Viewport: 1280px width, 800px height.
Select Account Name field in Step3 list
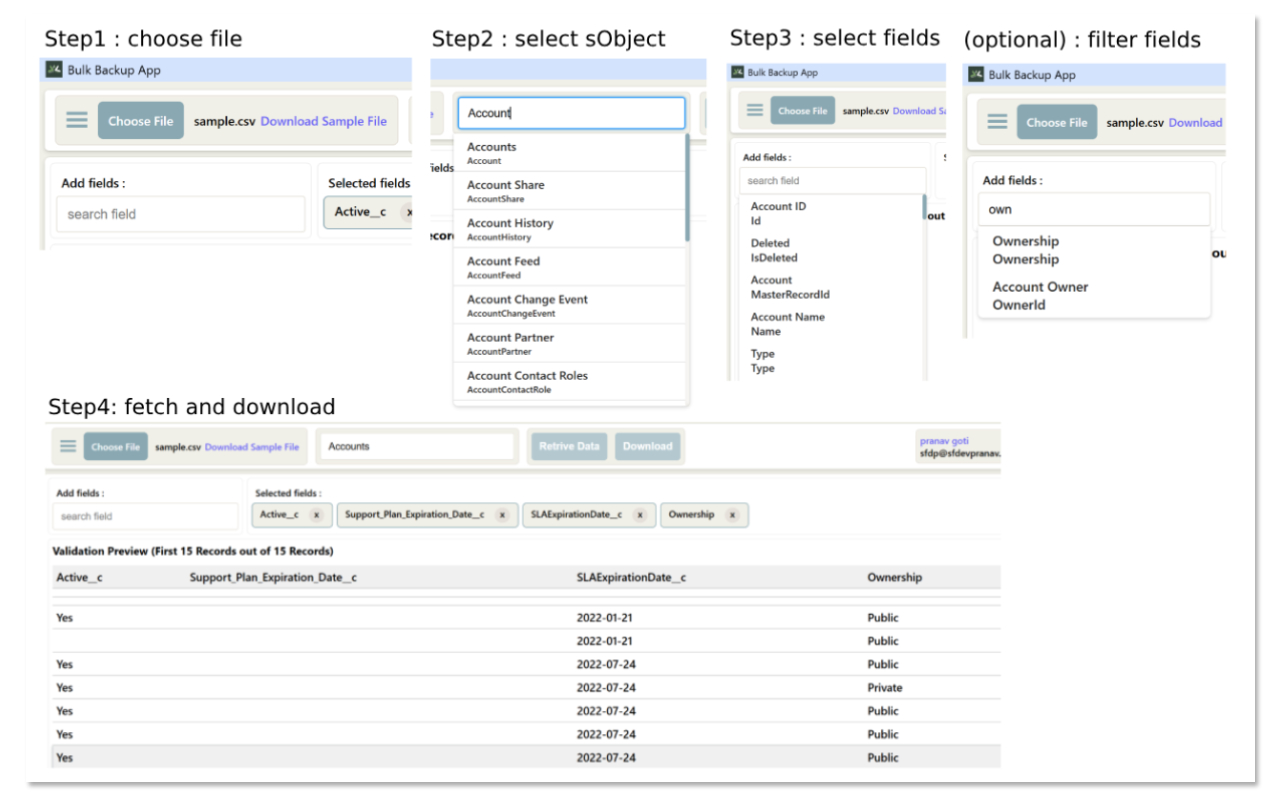(x=830, y=324)
